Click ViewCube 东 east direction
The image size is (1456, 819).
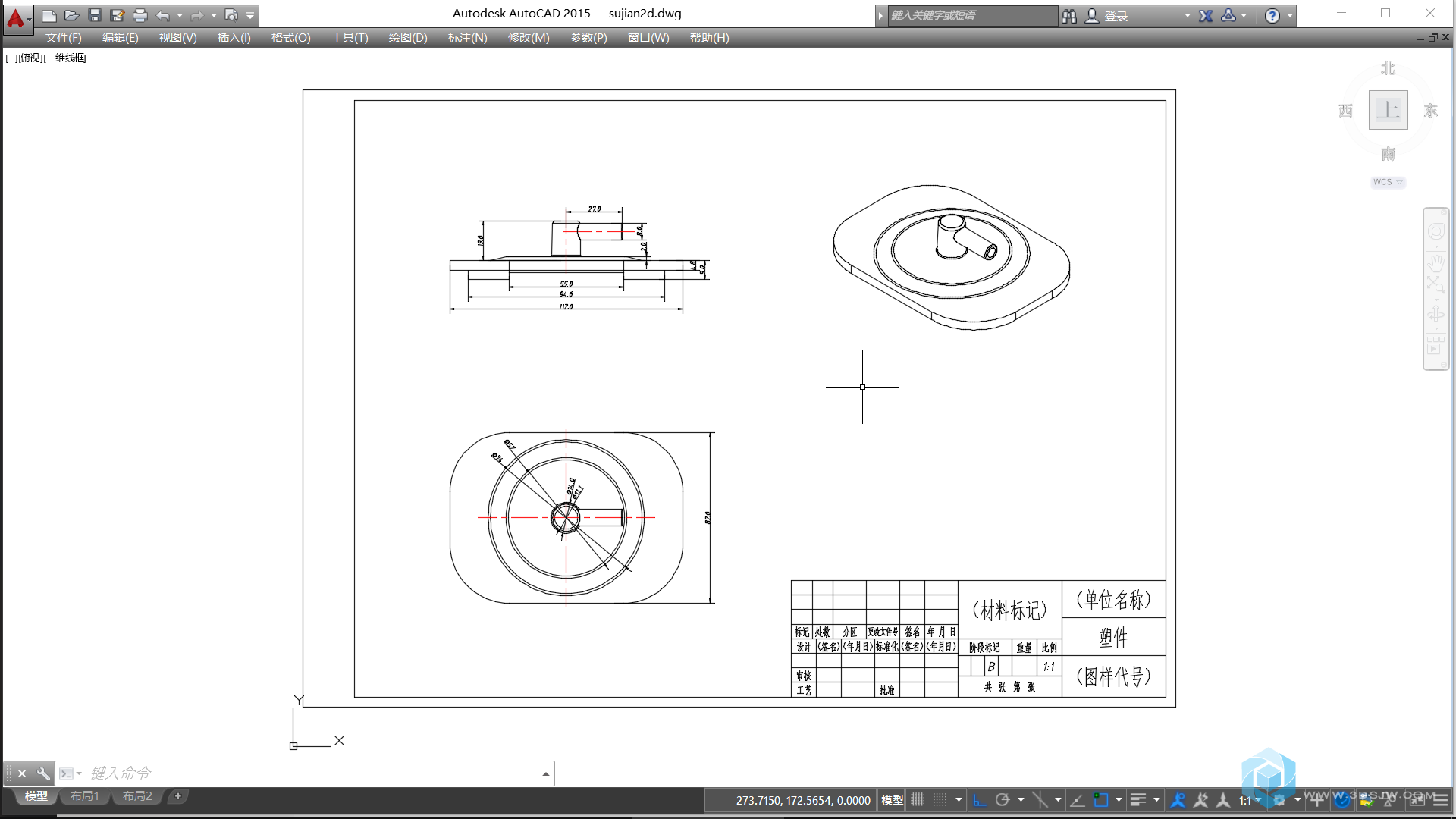(x=1430, y=111)
